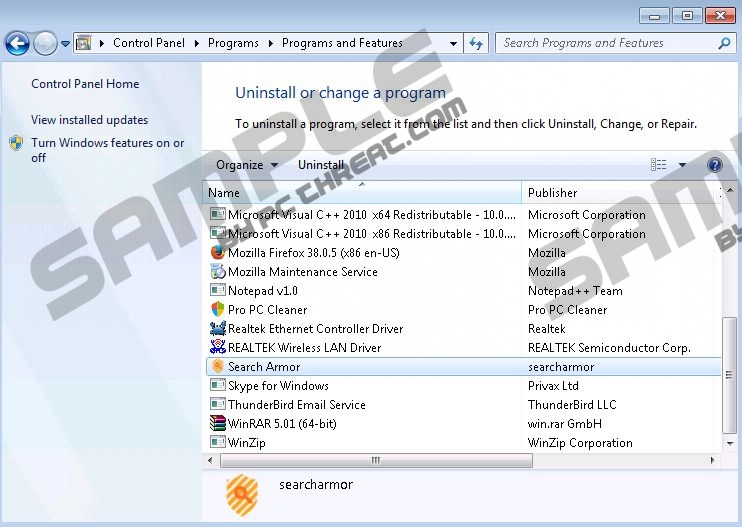Expand the Organize dropdown menu
The height and width of the screenshot is (527, 742).
[x=246, y=165]
